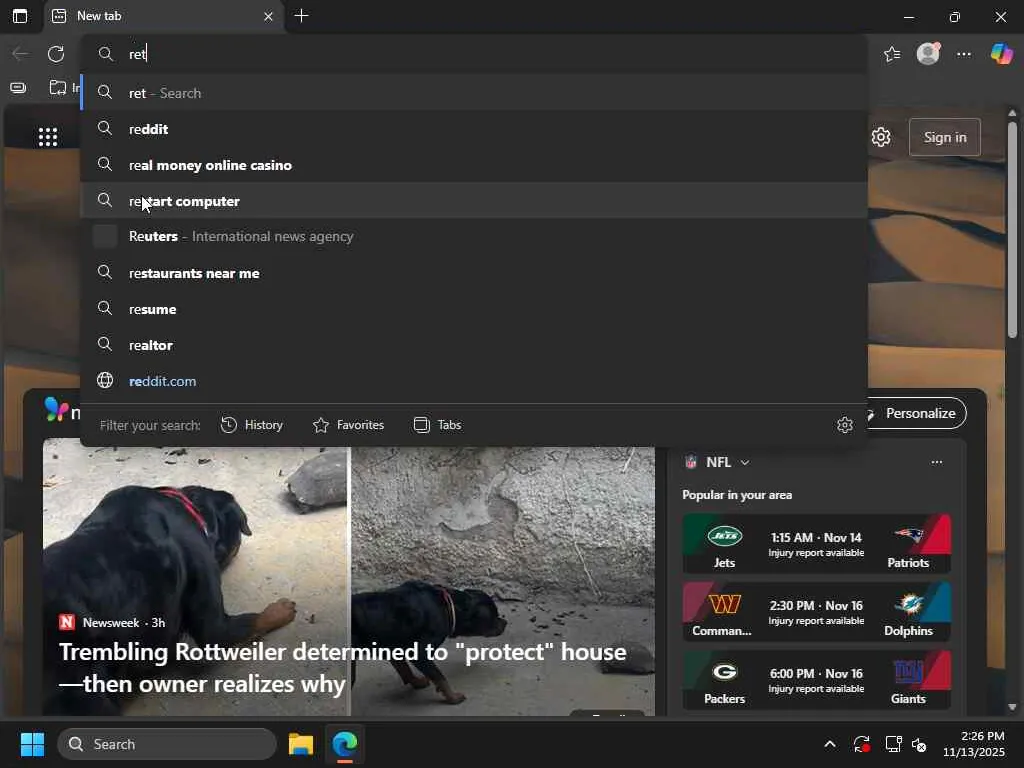This screenshot has height=768, width=1024.
Task: Click Microsoft Edge taskbar icon
Action: click(344, 744)
